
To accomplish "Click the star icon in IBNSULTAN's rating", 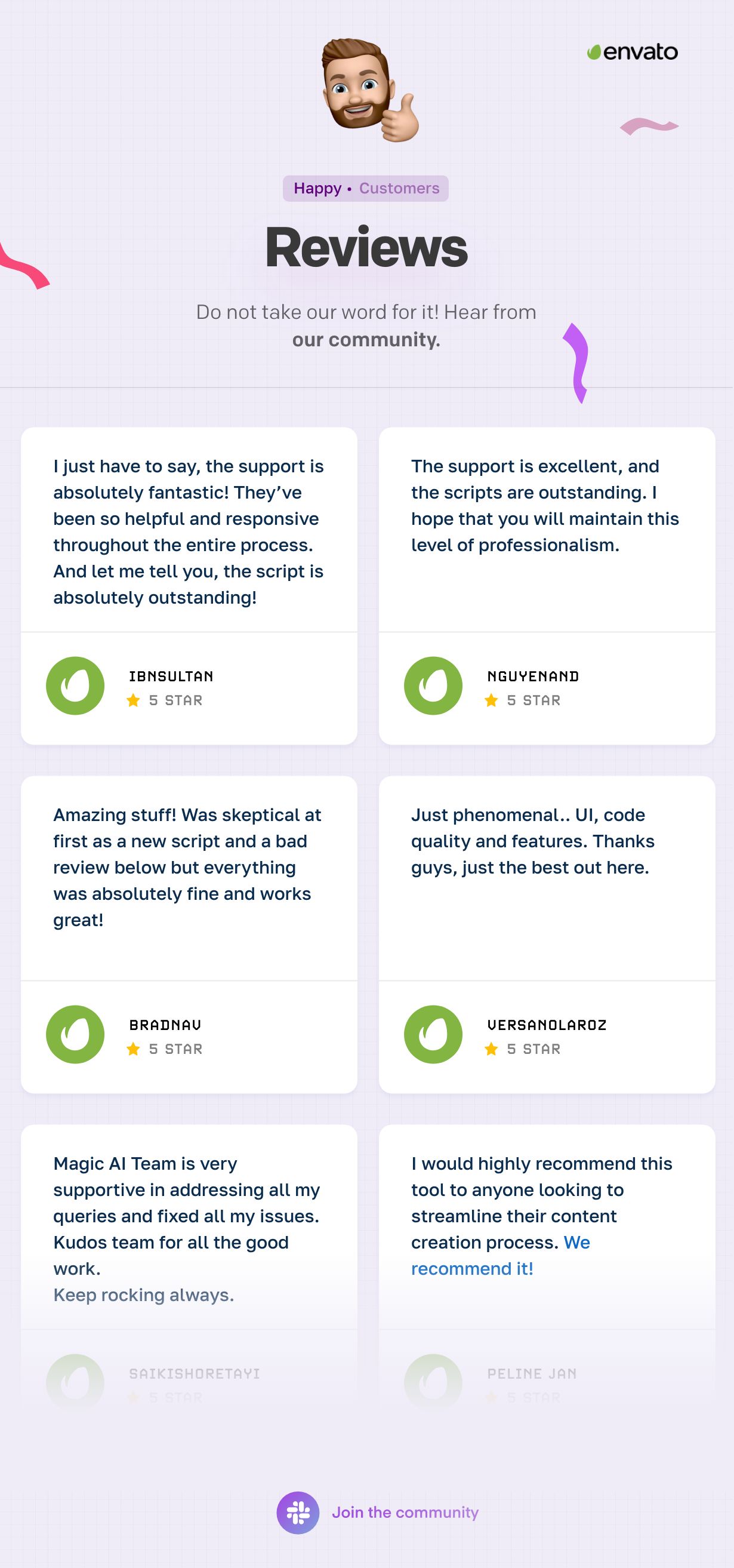I will (133, 700).
